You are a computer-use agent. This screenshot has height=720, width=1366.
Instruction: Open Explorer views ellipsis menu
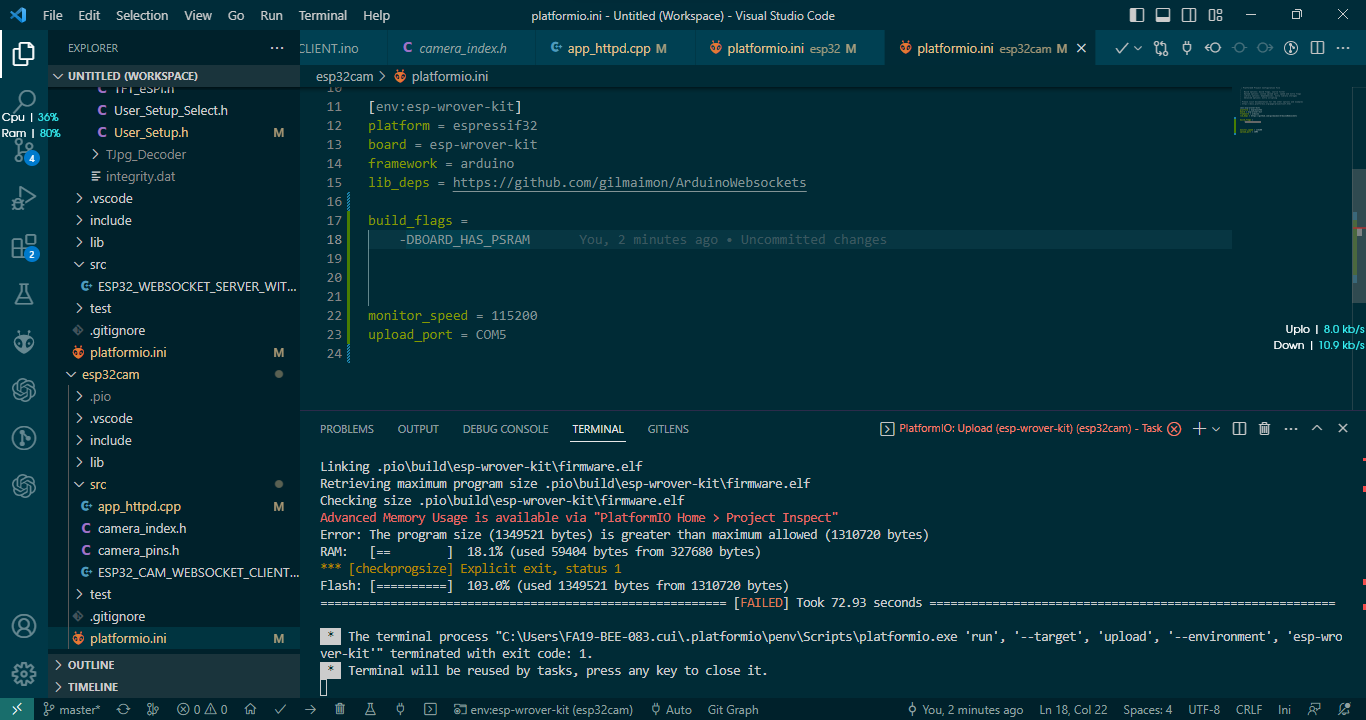277,48
